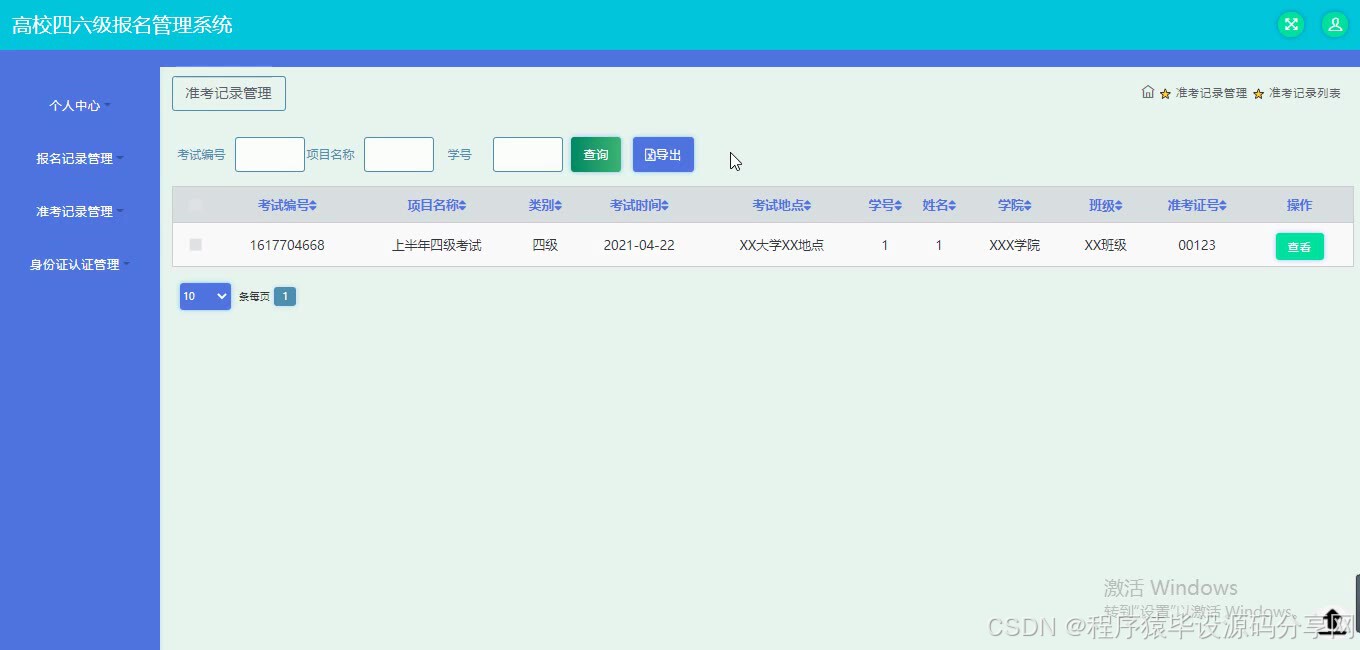This screenshot has width=1360, height=650.
Task: Click the cell 1617704668
Action: coord(287,245)
